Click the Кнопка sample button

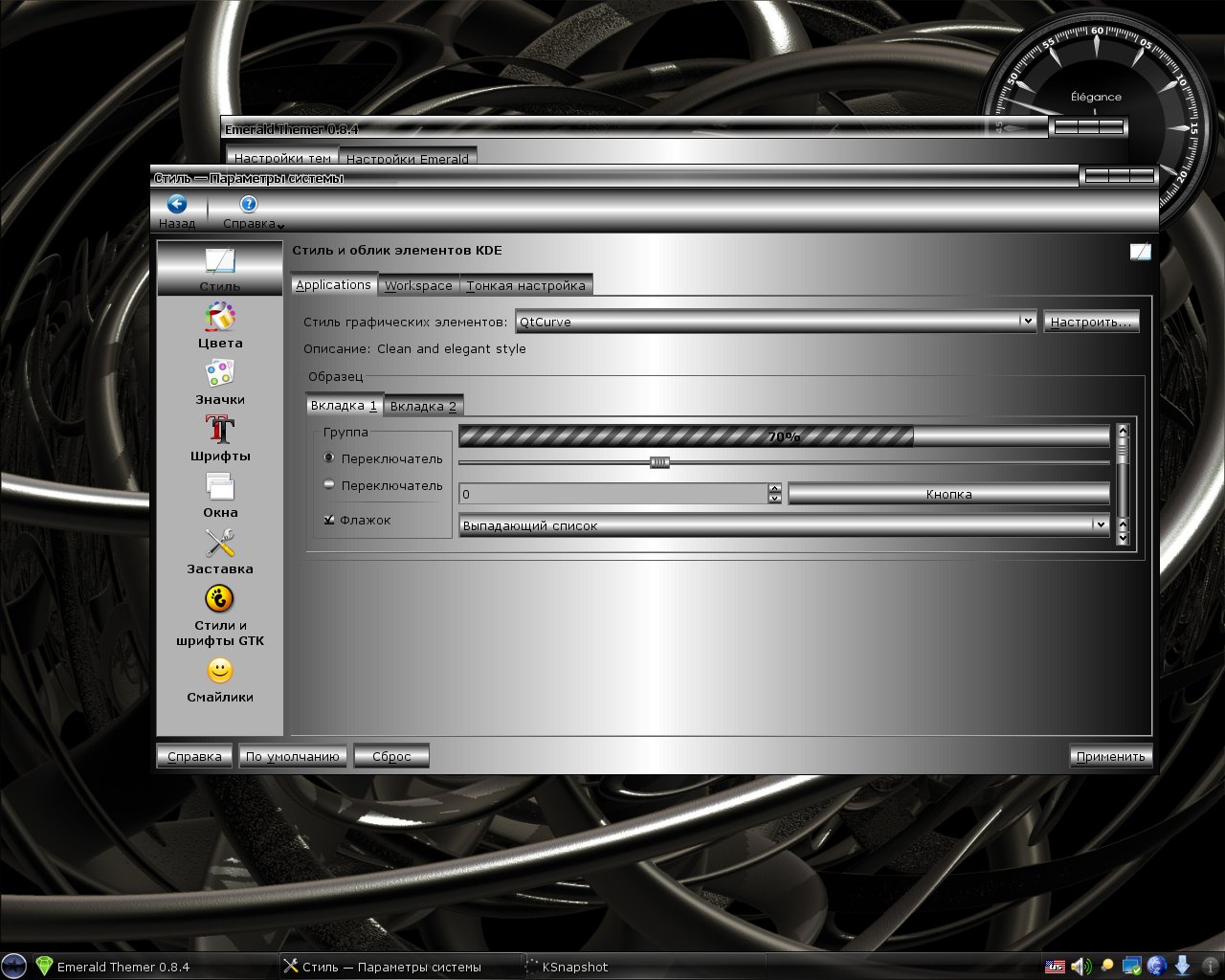(x=948, y=494)
